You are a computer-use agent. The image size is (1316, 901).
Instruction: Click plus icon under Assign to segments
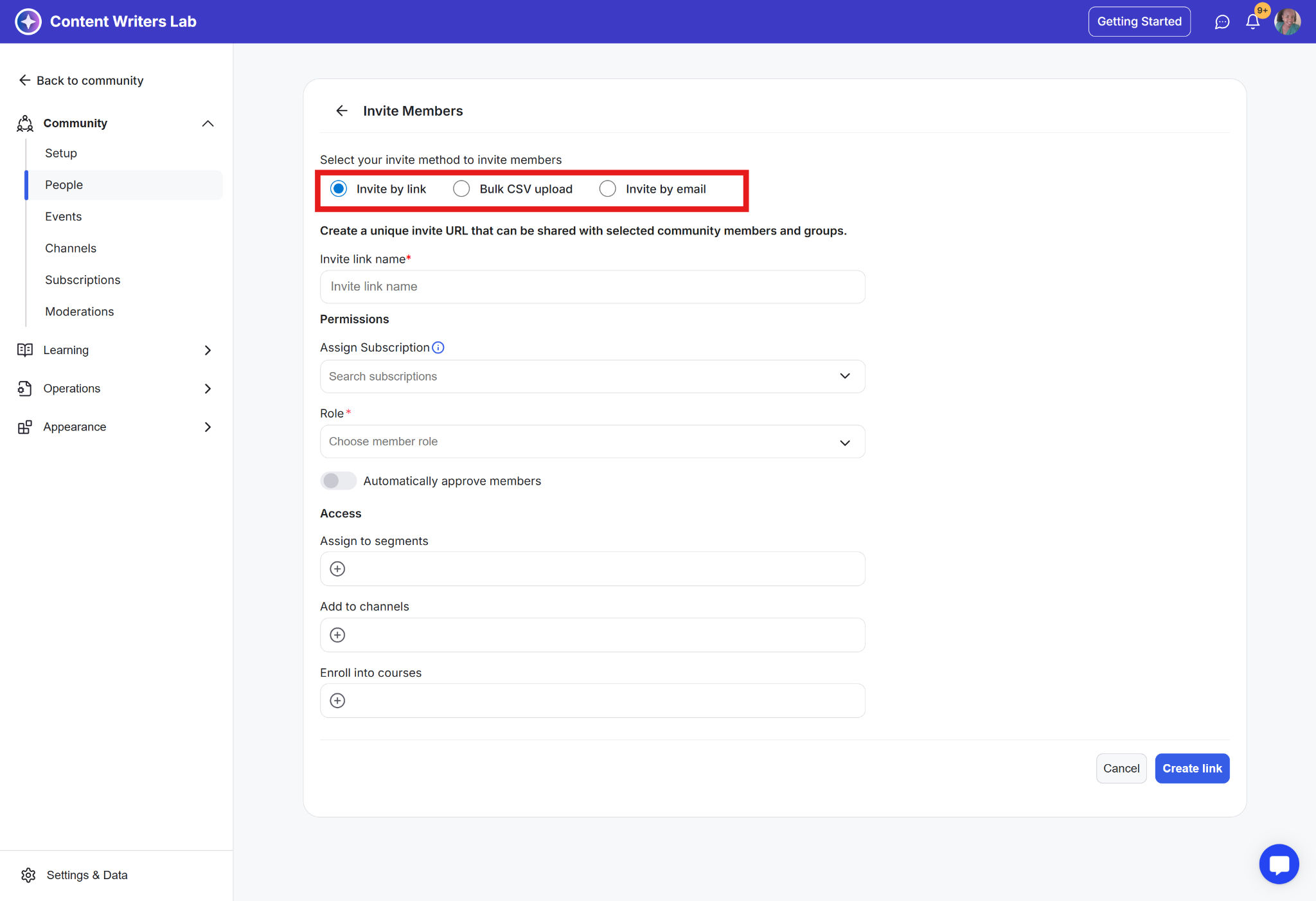tap(337, 569)
